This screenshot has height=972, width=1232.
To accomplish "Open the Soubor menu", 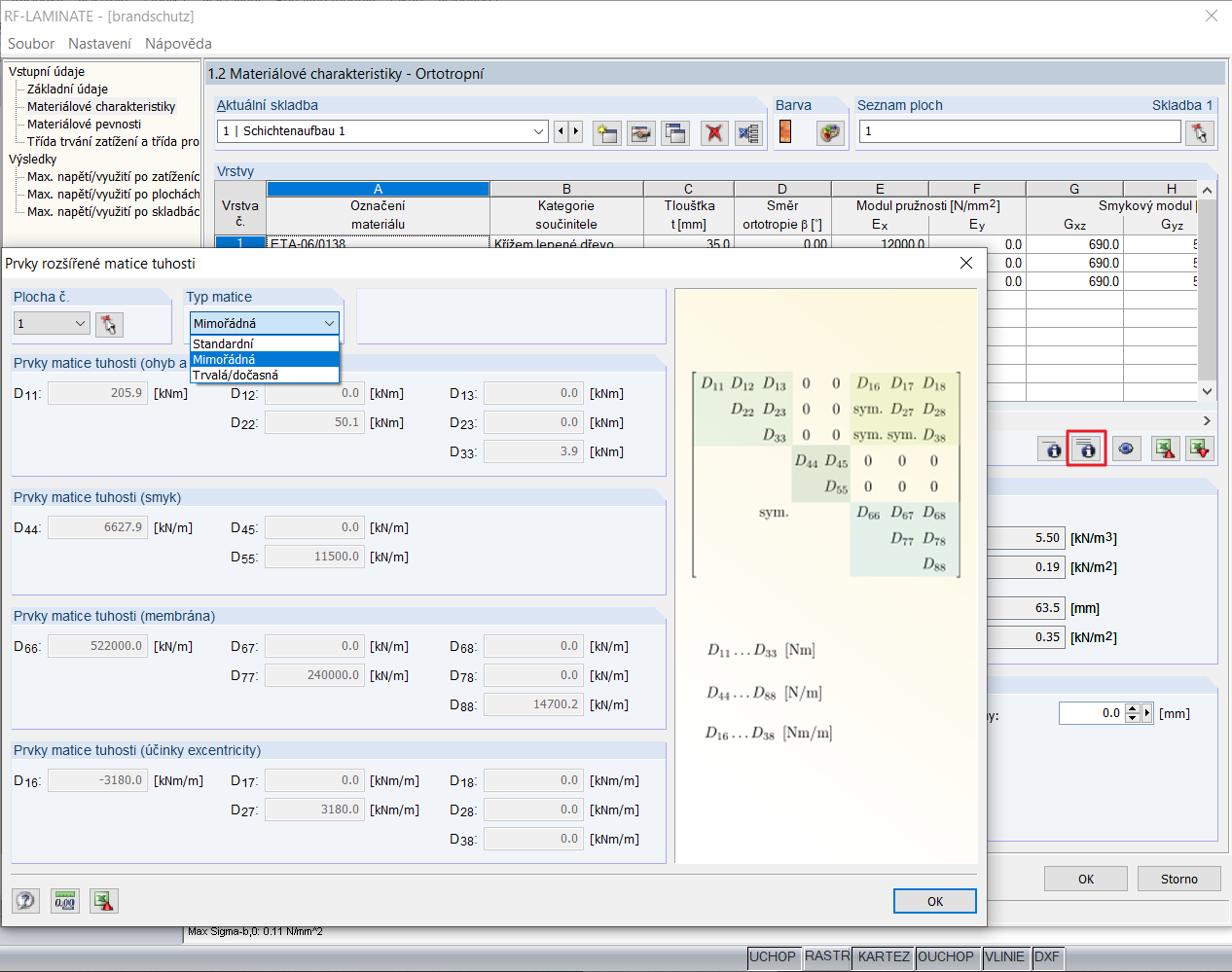I will [x=31, y=44].
